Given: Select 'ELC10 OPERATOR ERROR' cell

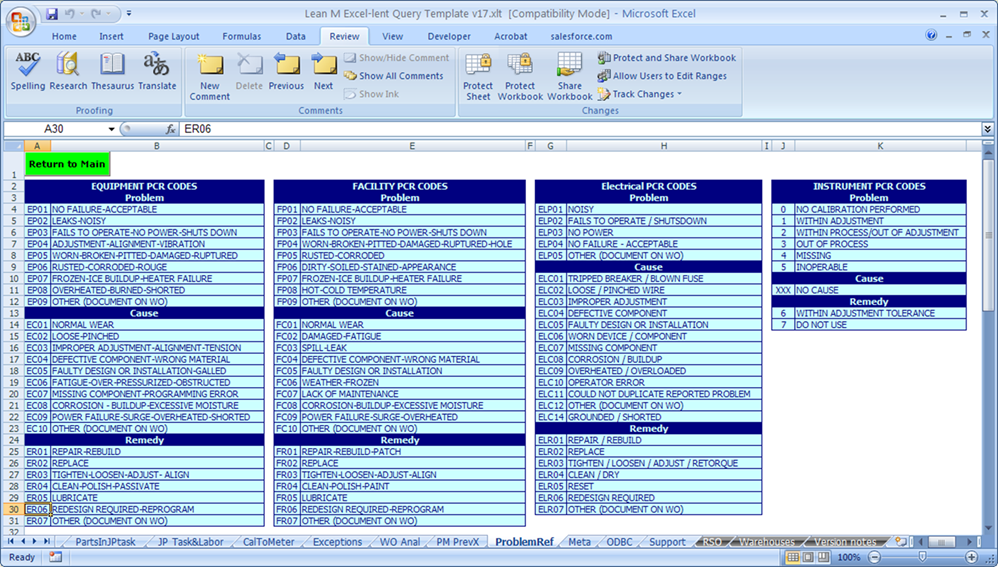Looking at the screenshot, I should (x=664, y=382).
